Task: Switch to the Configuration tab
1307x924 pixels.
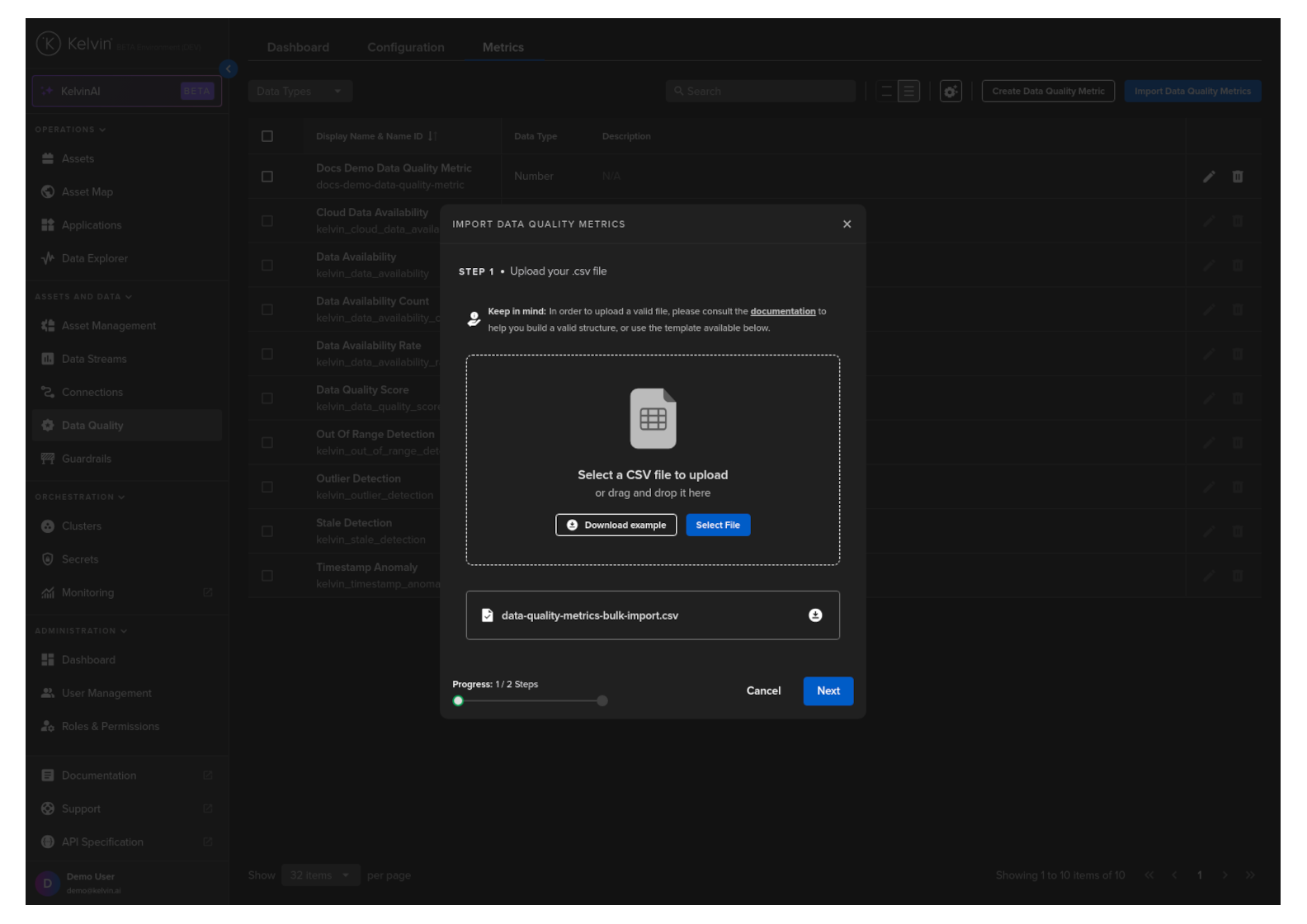Action: [405, 48]
